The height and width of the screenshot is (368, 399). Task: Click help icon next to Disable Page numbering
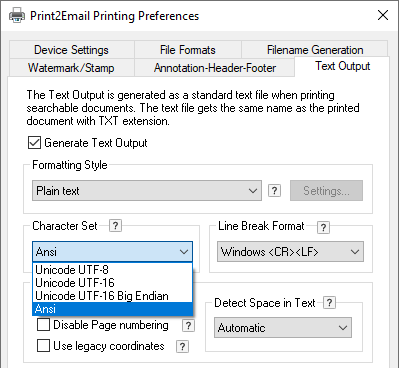(188, 325)
